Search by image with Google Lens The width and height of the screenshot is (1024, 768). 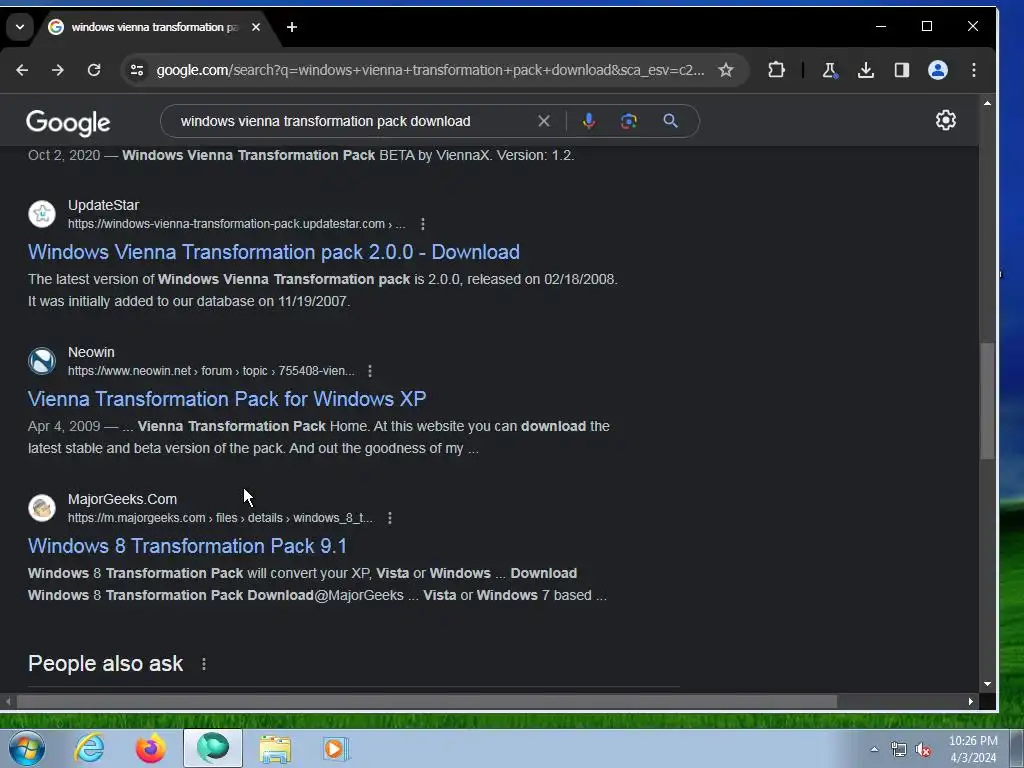coord(628,121)
